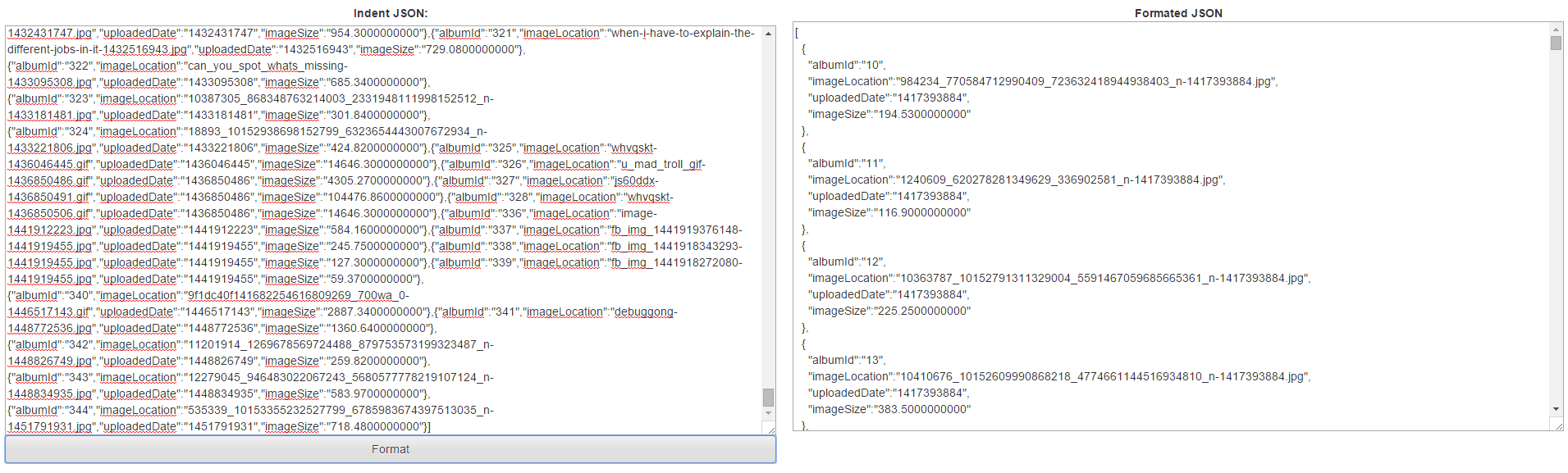Click imageLocation line starting 10363787_10152791311329004
Screen dimensions: 1568x473
click(1059, 278)
